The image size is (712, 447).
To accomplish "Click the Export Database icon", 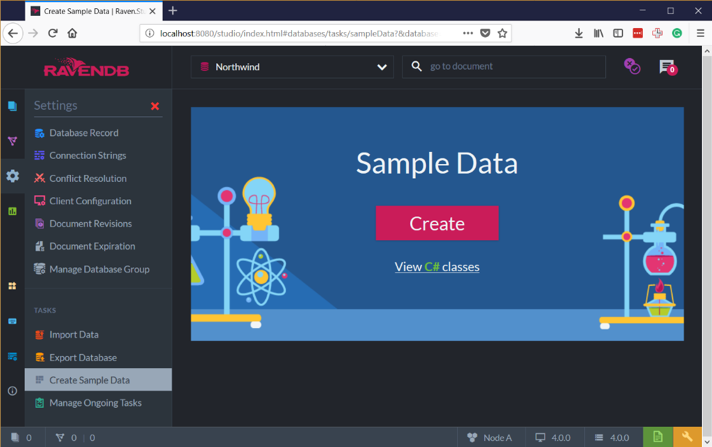I will (x=40, y=357).
